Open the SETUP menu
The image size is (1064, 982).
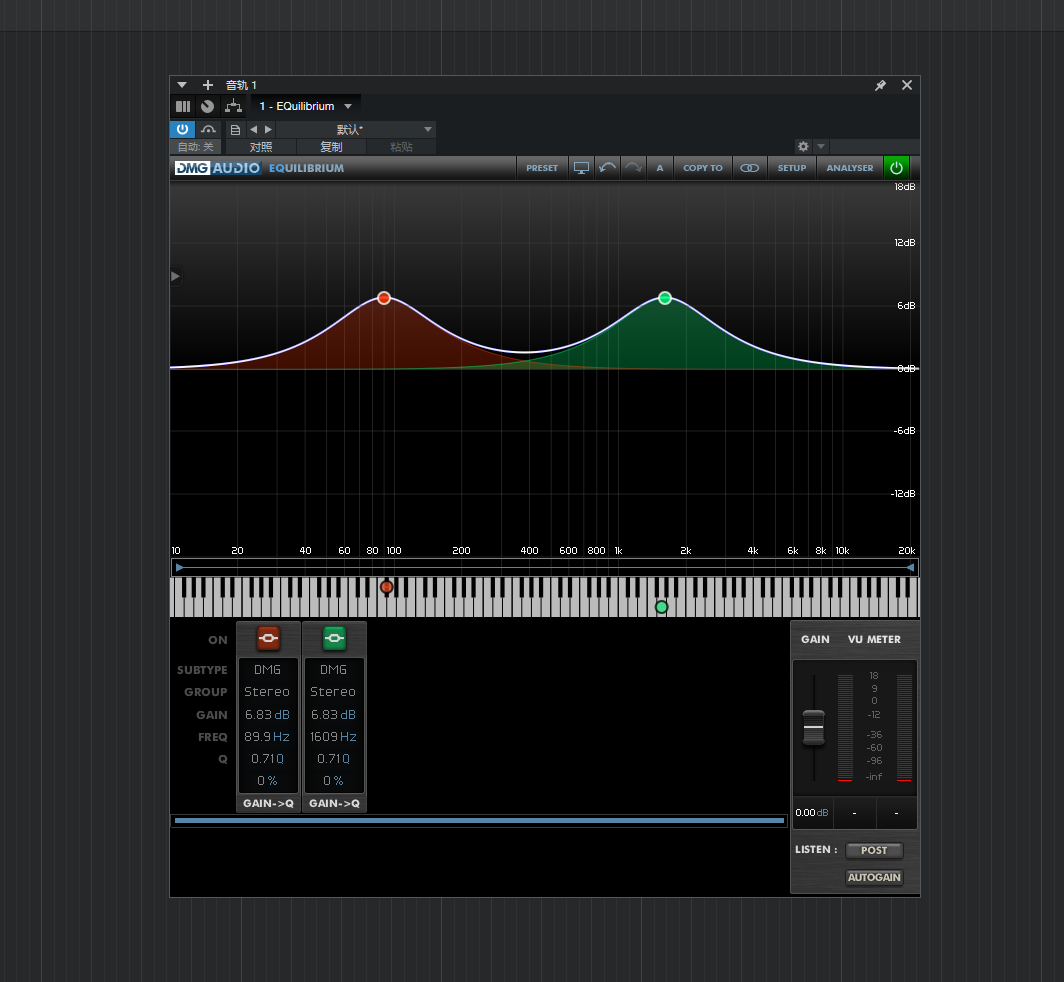(792, 168)
